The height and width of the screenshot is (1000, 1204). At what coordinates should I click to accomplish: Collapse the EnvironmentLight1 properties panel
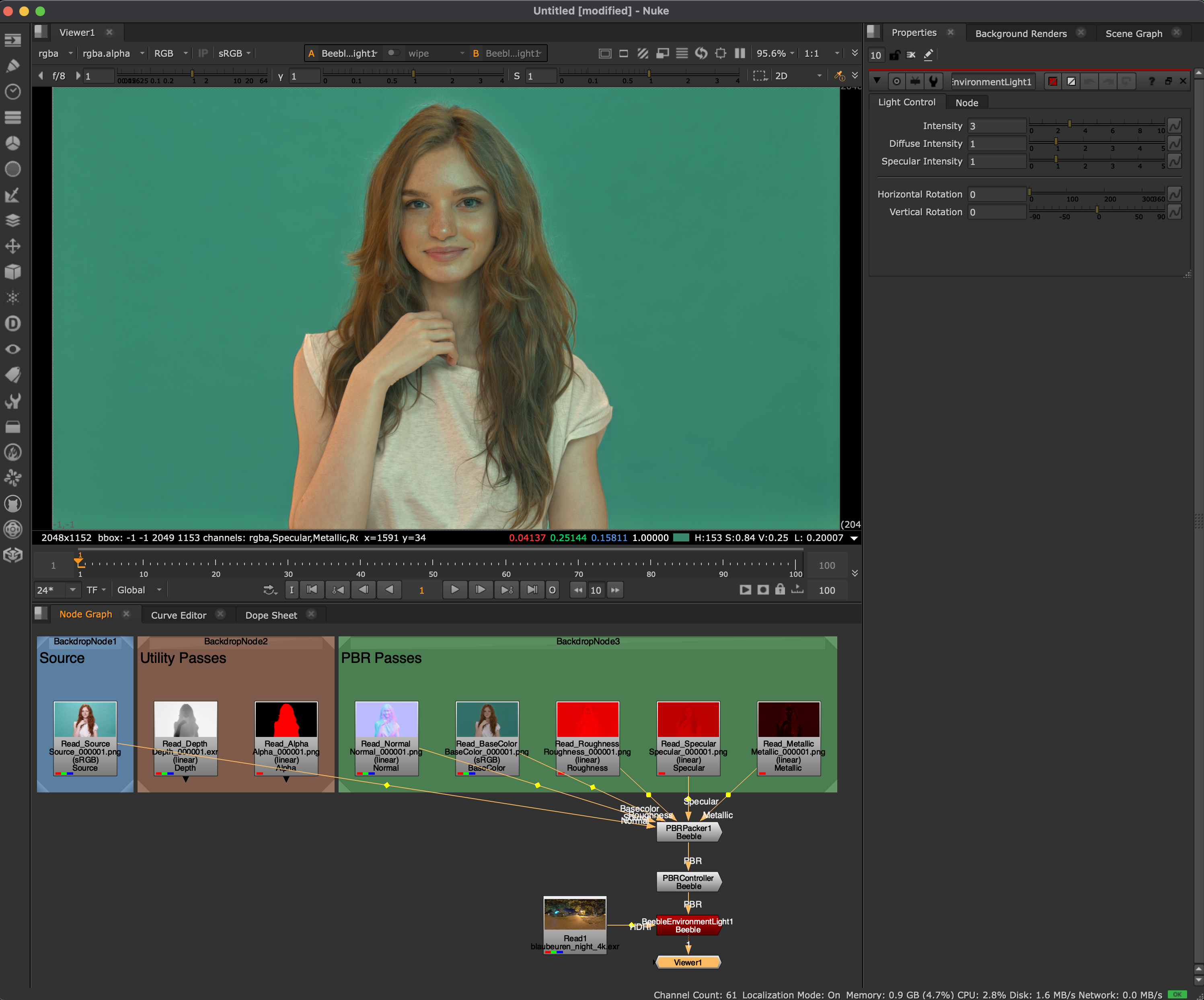[877, 81]
